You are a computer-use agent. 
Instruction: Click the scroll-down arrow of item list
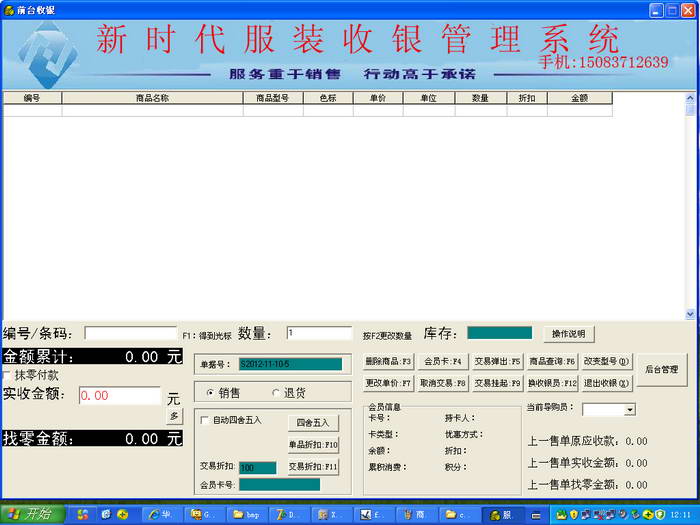coord(690,314)
